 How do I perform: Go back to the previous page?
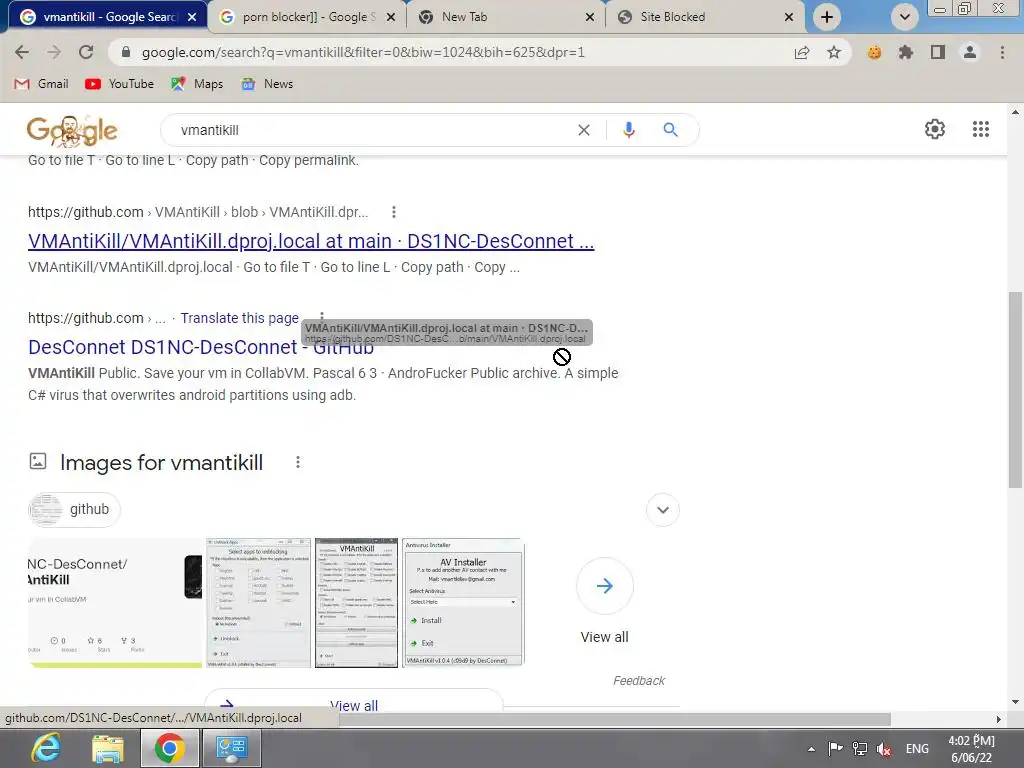click(22, 52)
